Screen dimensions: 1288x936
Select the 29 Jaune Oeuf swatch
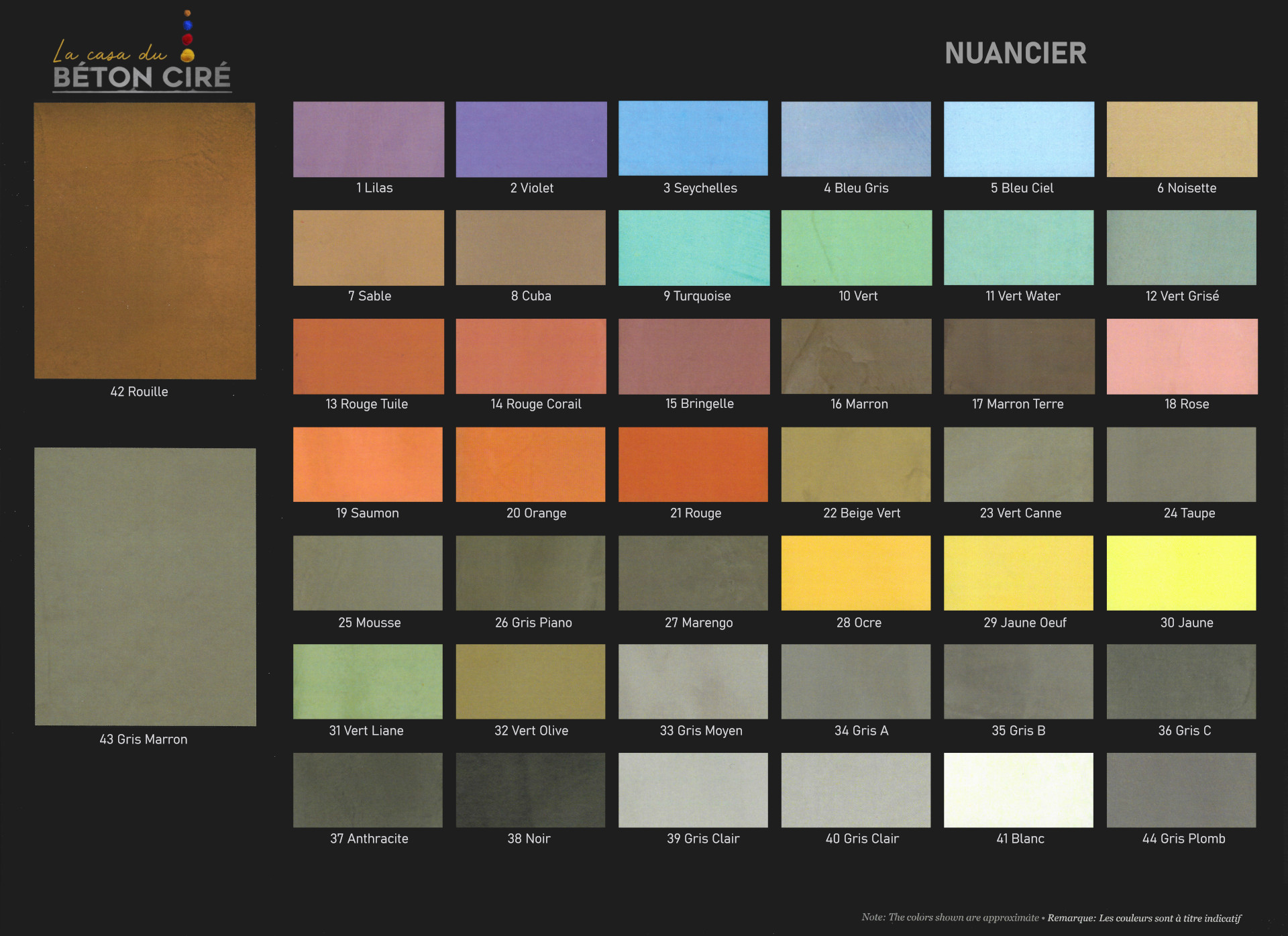[1018, 573]
